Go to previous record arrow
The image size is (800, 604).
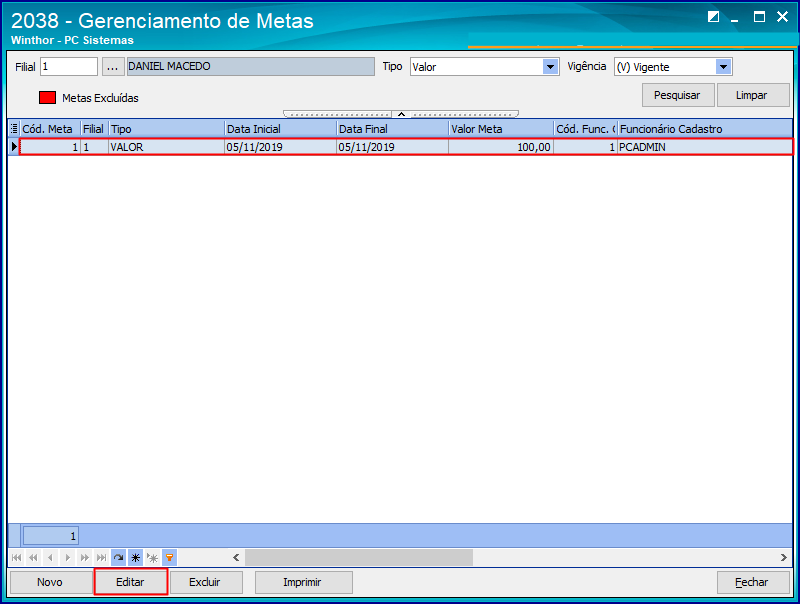coord(50,558)
